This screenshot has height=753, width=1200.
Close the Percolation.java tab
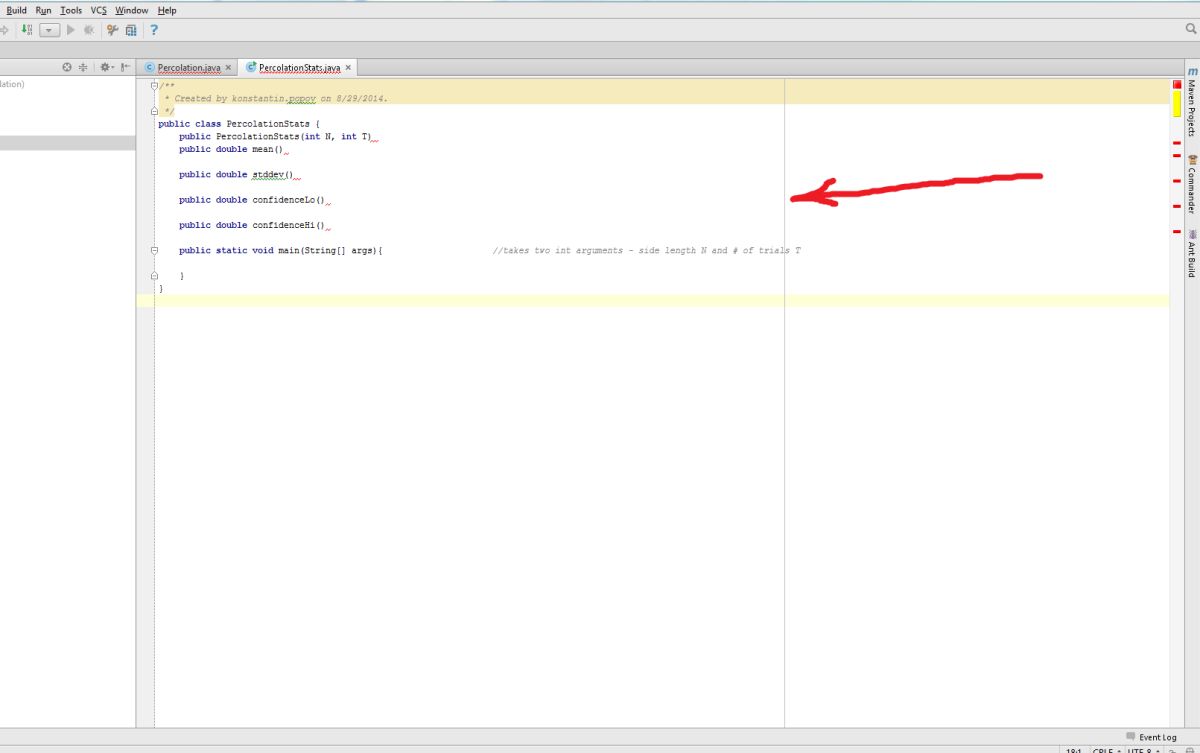click(x=228, y=68)
